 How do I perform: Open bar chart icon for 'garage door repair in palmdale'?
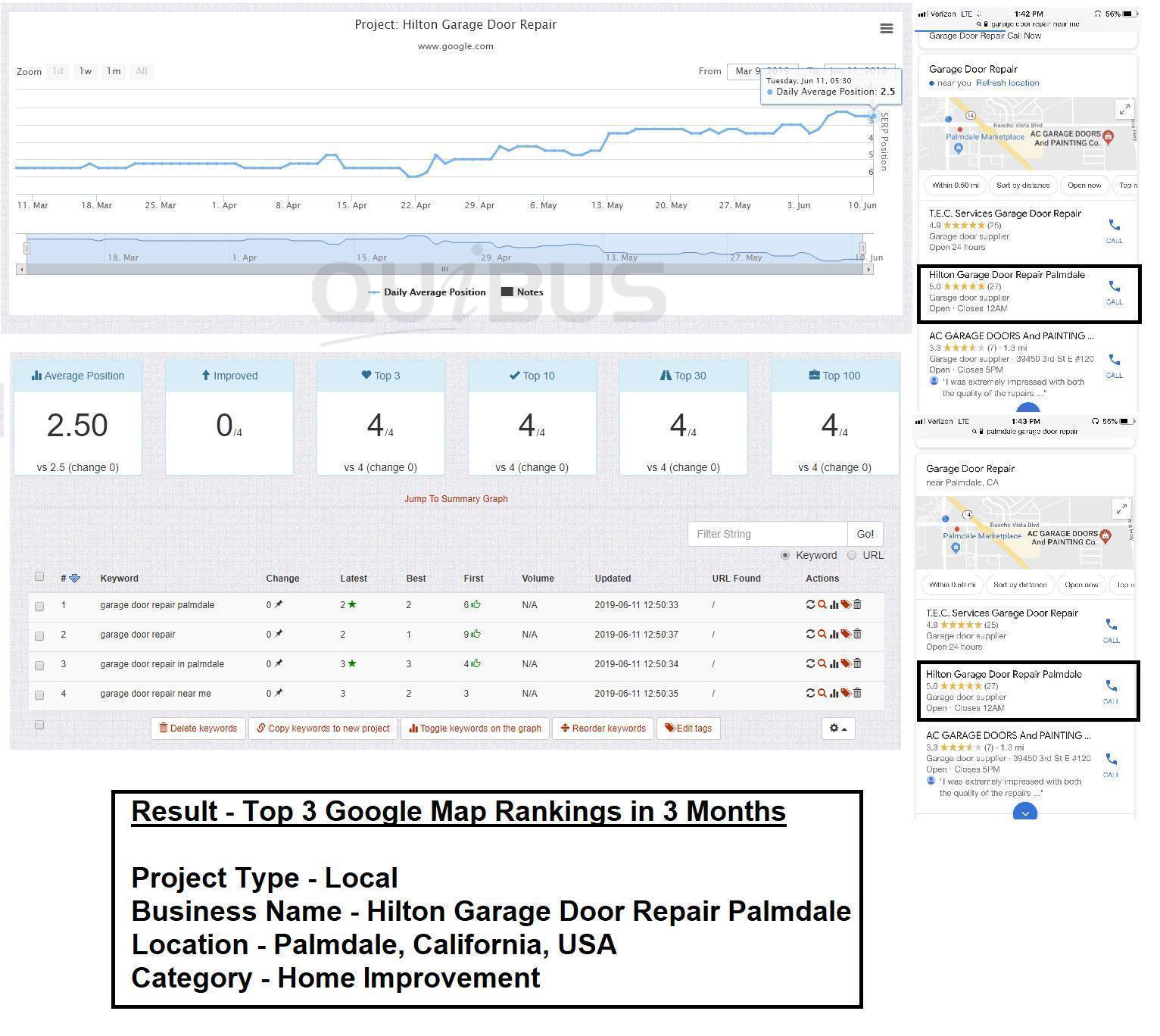coord(834,663)
